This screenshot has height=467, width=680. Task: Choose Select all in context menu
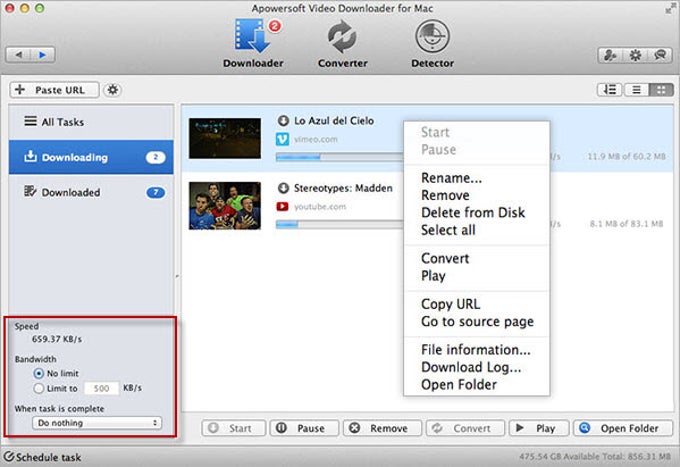(x=448, y=230)
